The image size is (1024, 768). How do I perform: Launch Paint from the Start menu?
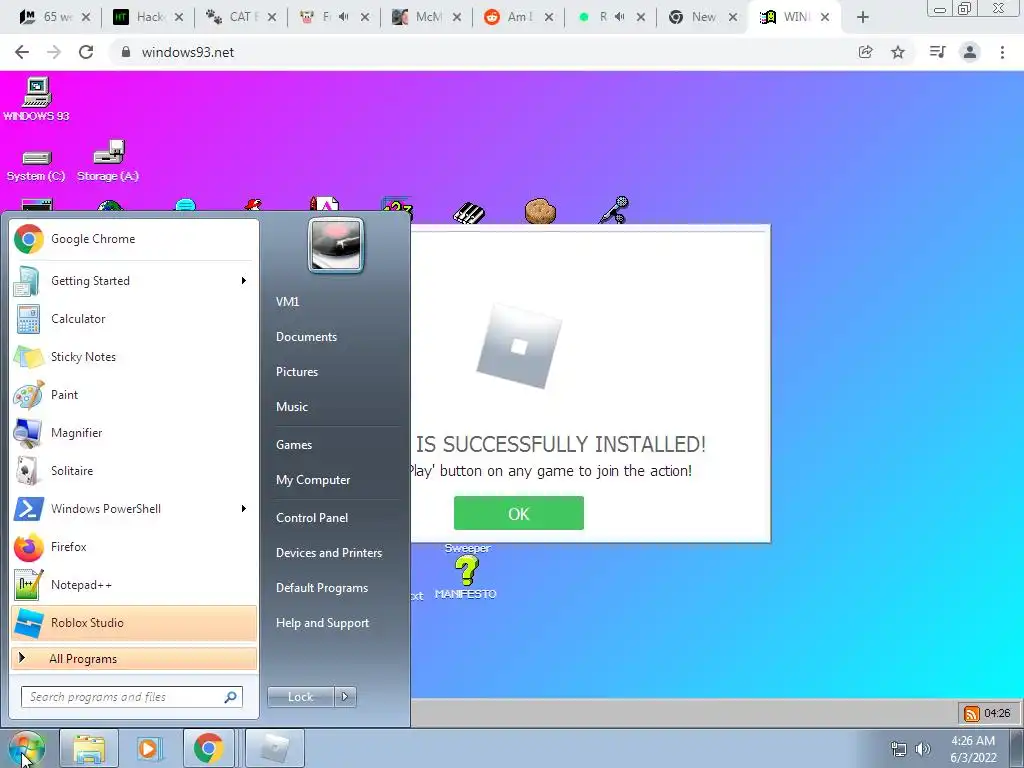tap(134, 394)
